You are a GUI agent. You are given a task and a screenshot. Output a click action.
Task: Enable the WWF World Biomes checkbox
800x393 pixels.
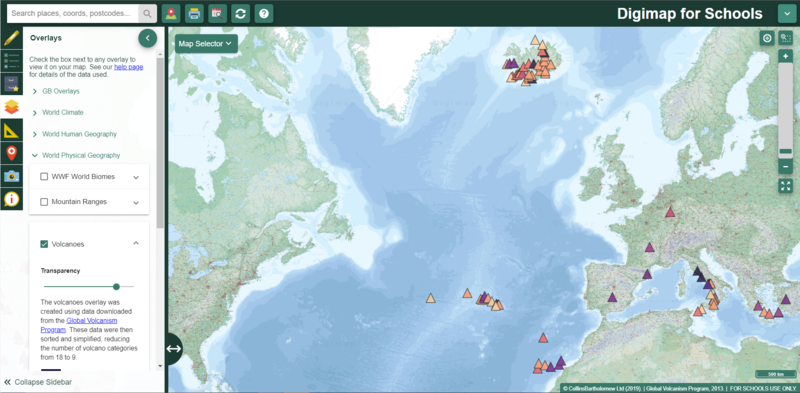pos(44,177)
